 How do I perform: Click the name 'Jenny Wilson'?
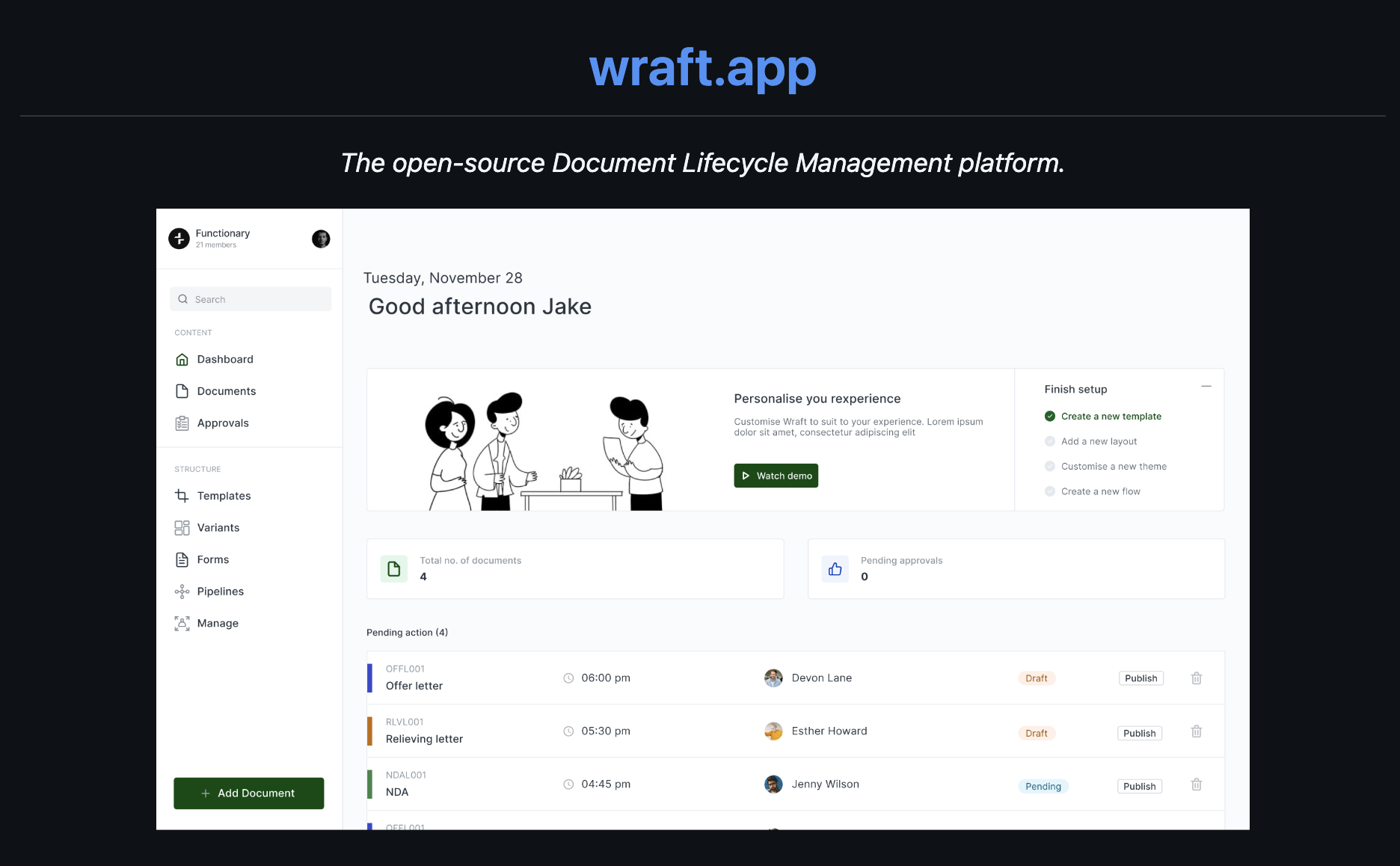(x=826, y=784)
